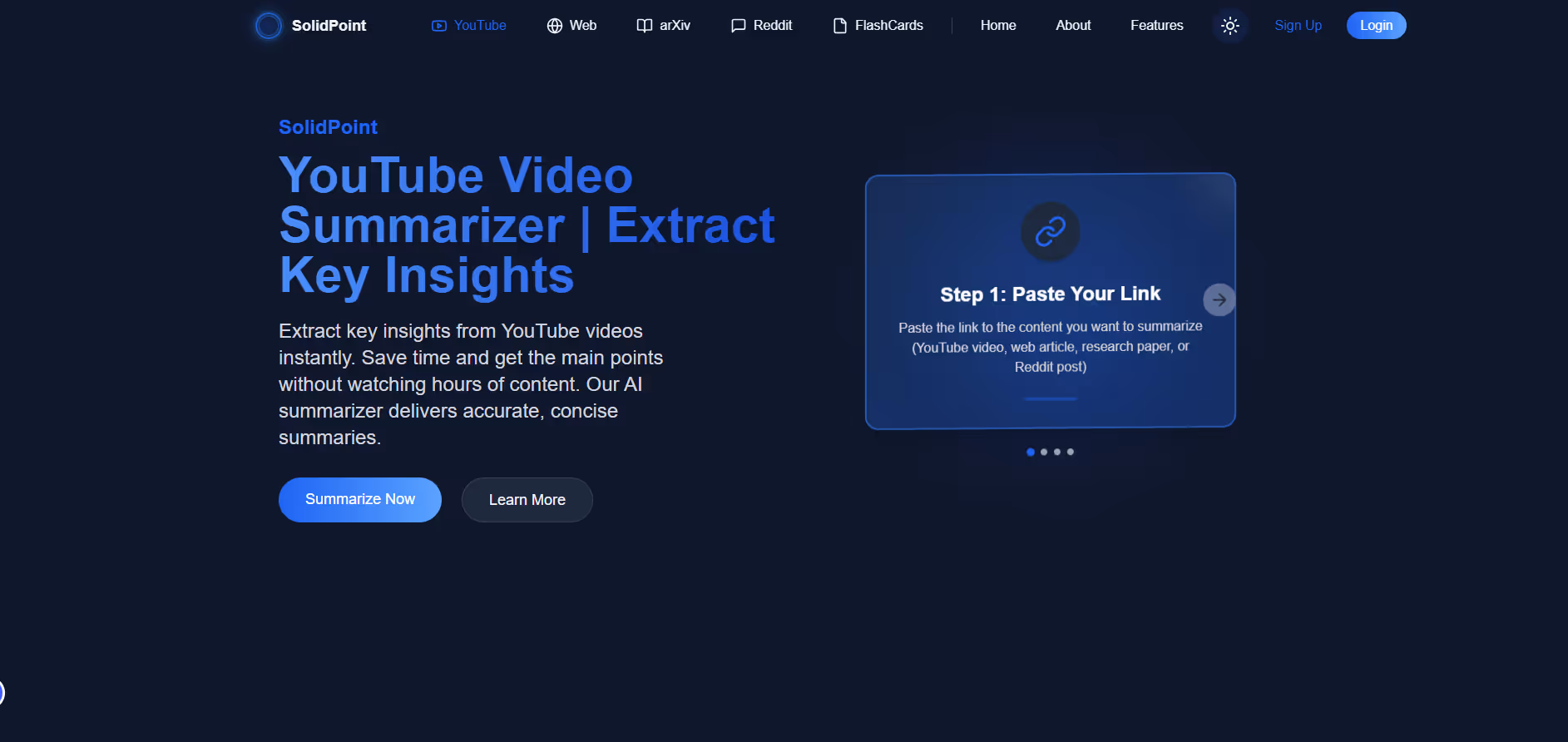Click the SolidPoint brand name in header
Screen dimensions: 1568x742
pyautogui.click(x=329, y=26)
